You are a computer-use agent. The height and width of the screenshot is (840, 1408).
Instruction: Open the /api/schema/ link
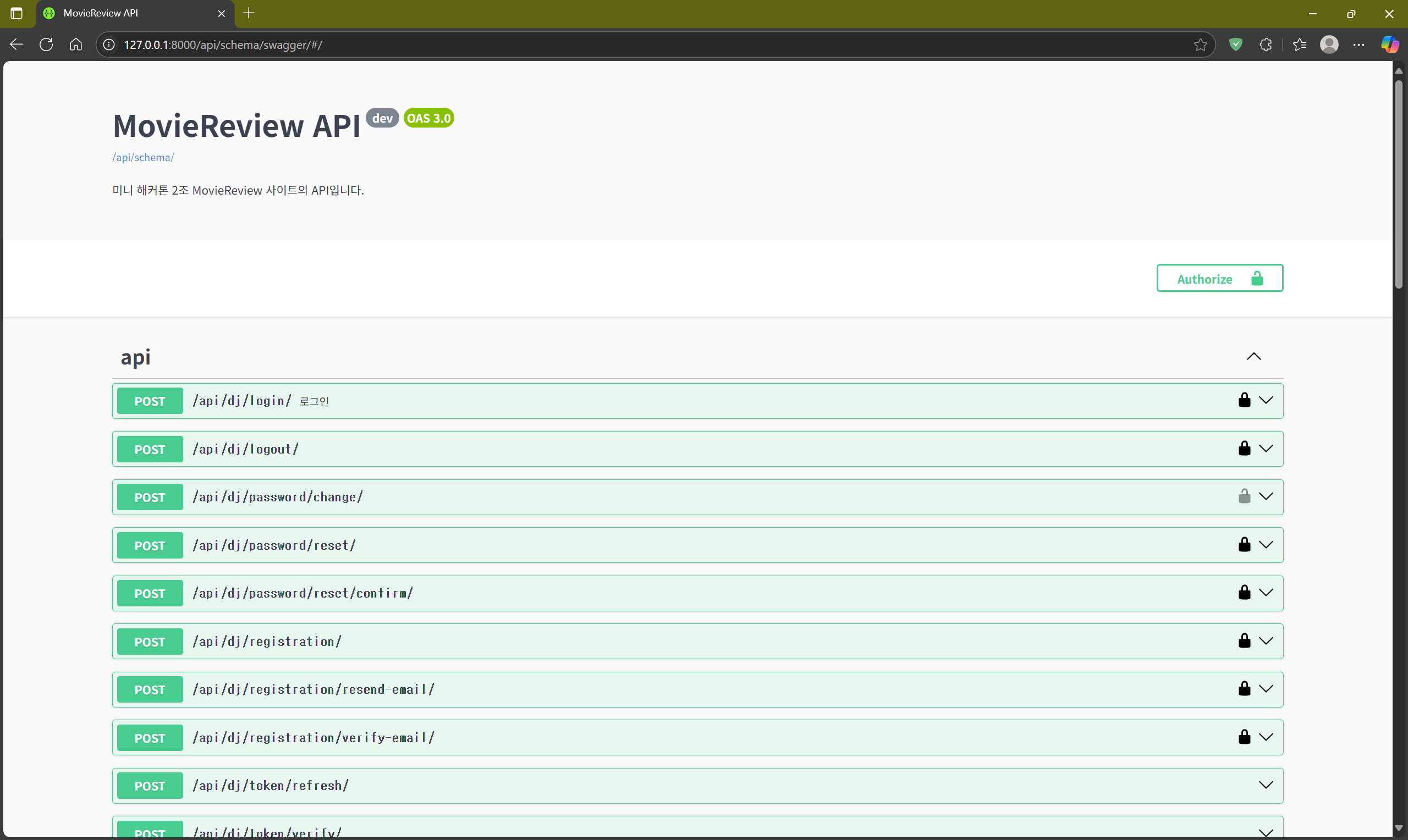point(143,157)
